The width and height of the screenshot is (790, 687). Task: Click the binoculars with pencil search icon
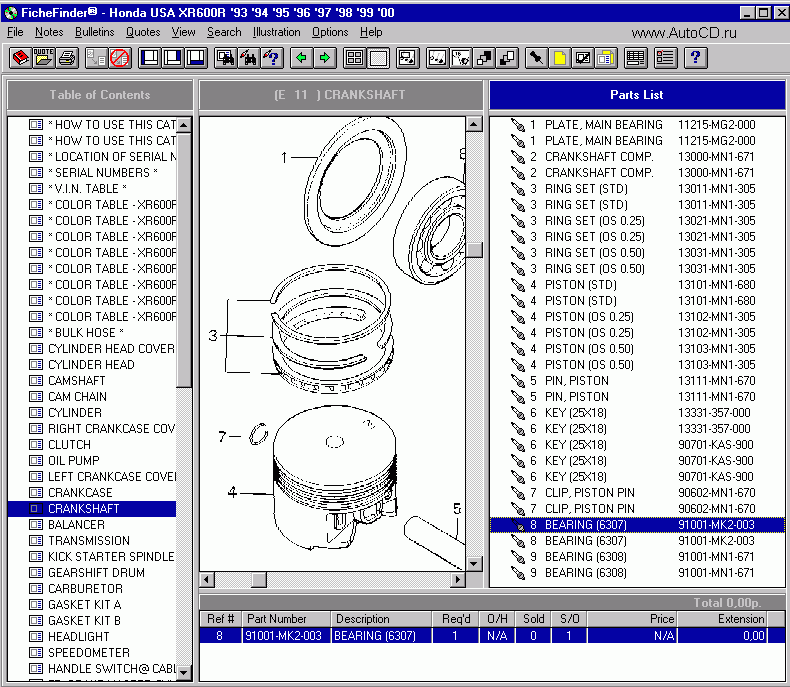248,58
